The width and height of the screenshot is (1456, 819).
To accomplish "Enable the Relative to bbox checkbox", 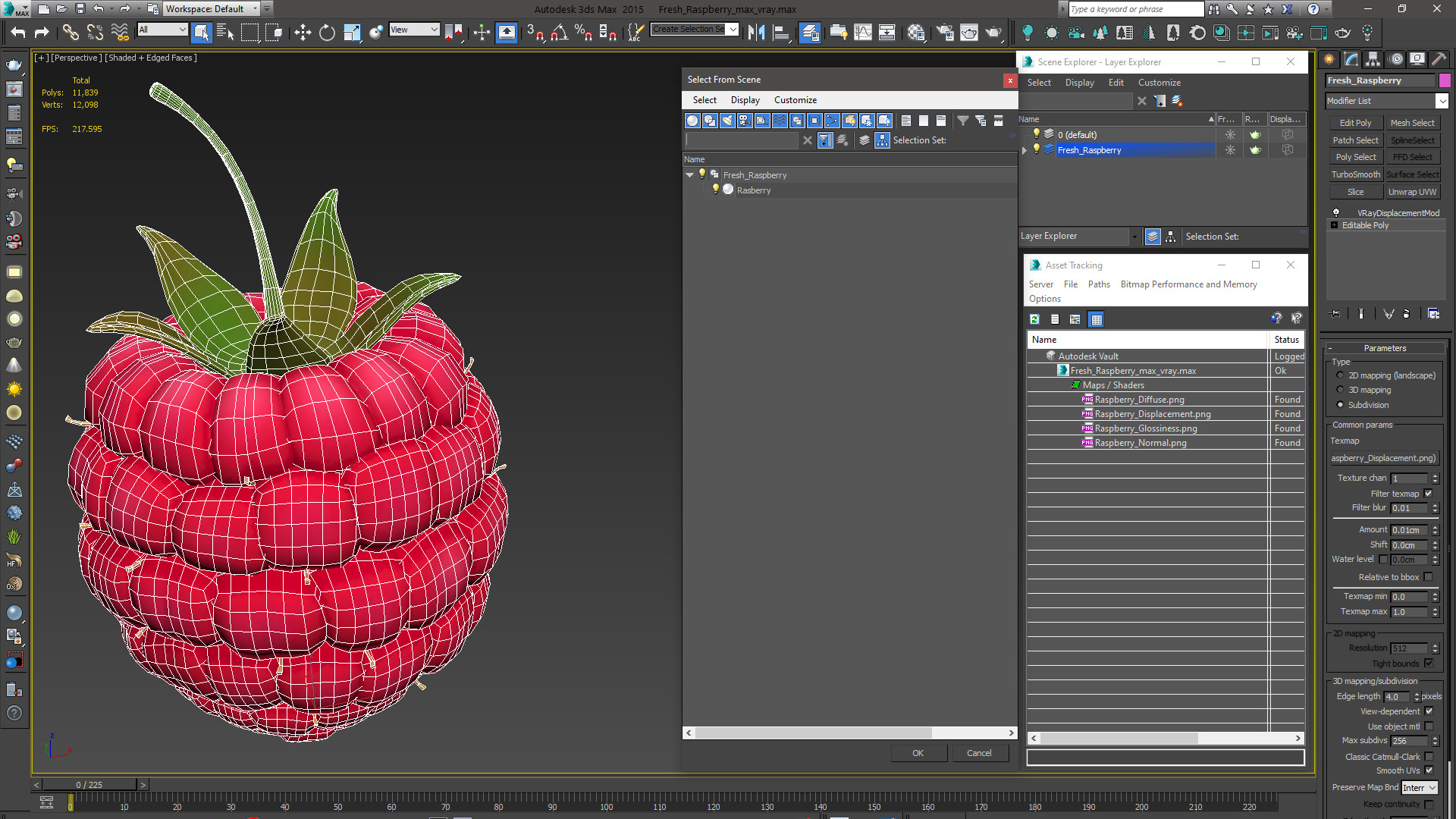I will tap(1429, 577).
